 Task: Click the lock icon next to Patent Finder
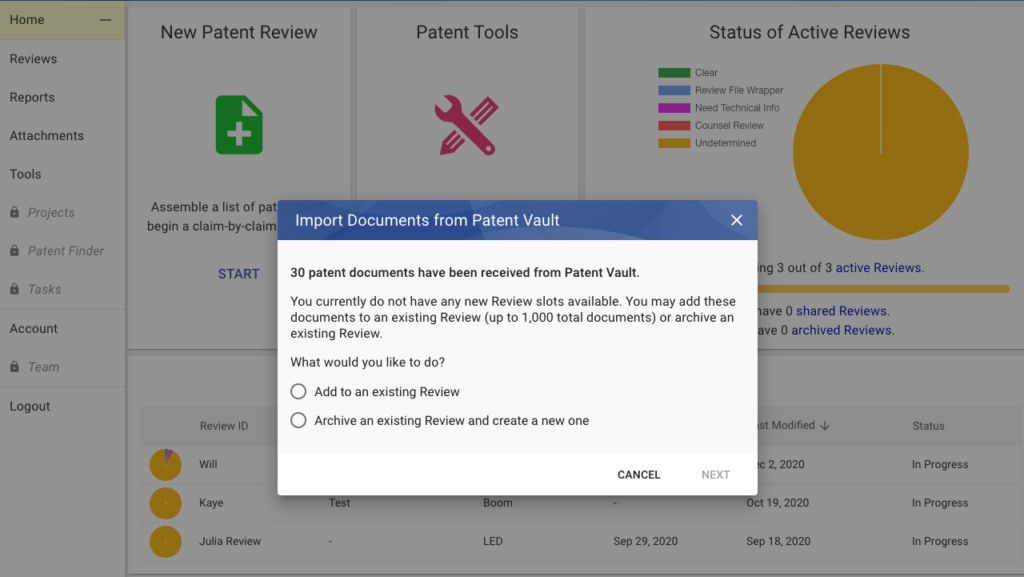pyautogui.click(x=14, y=251)
